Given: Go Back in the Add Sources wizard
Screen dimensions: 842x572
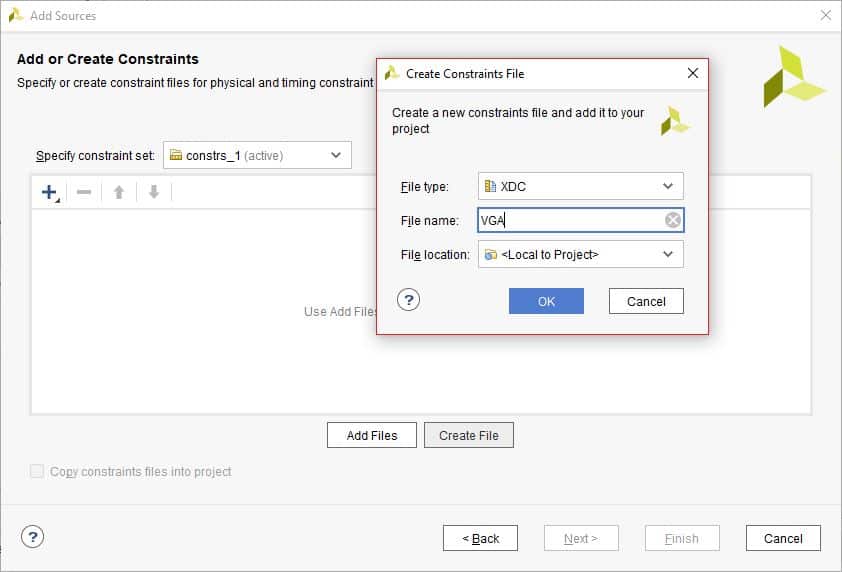Looking at the screenshot, I should pos(480,538).
